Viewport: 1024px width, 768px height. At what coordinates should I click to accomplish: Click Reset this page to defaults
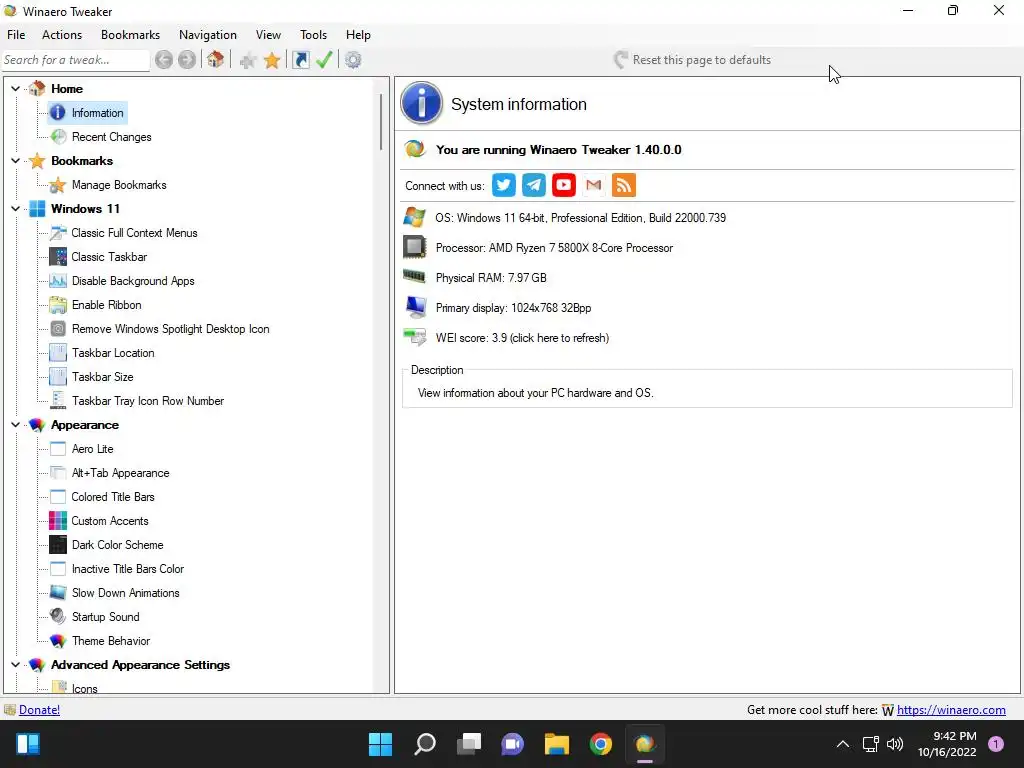tap(692, 60)
